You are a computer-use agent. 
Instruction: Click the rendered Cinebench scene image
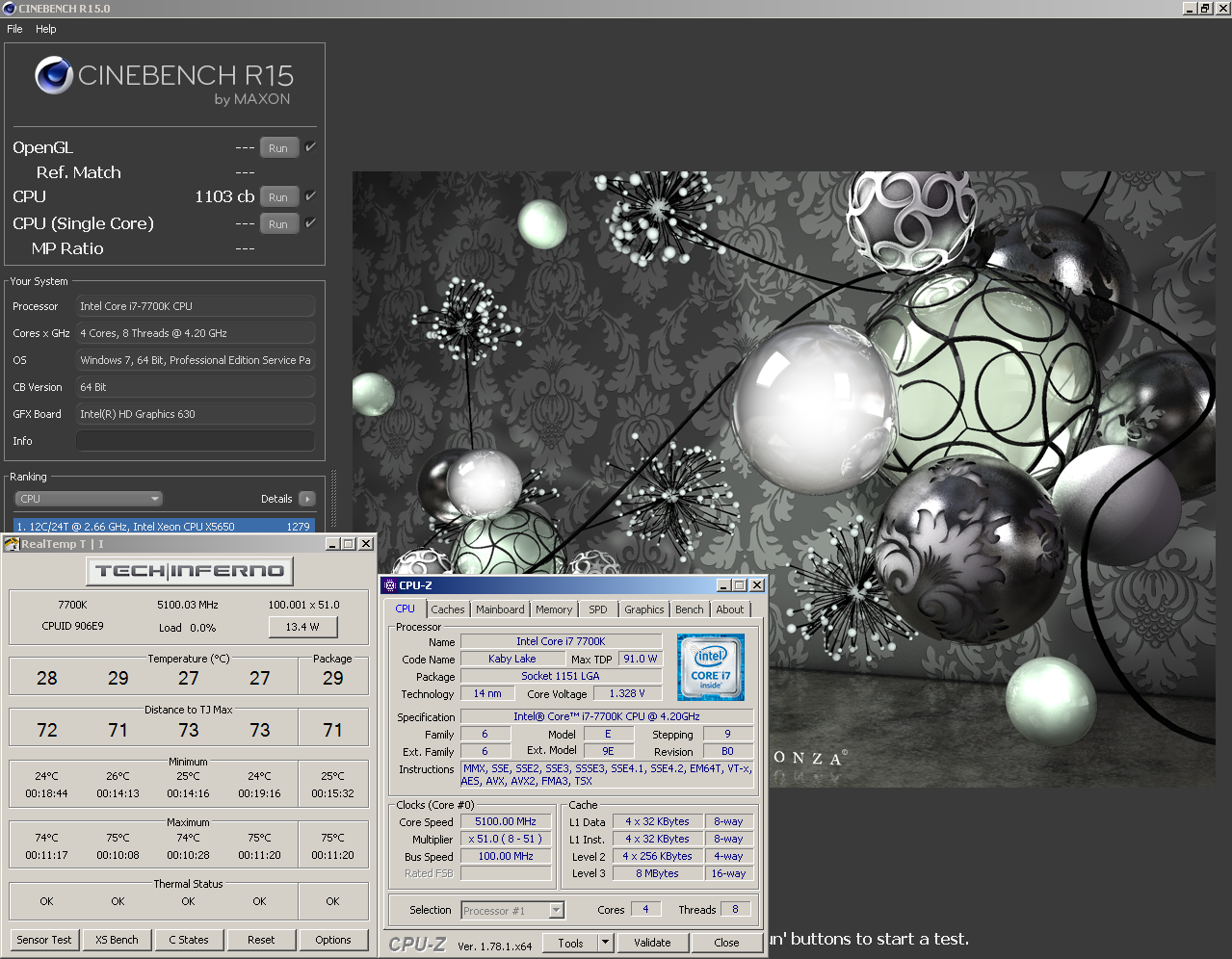coord(783,479)
